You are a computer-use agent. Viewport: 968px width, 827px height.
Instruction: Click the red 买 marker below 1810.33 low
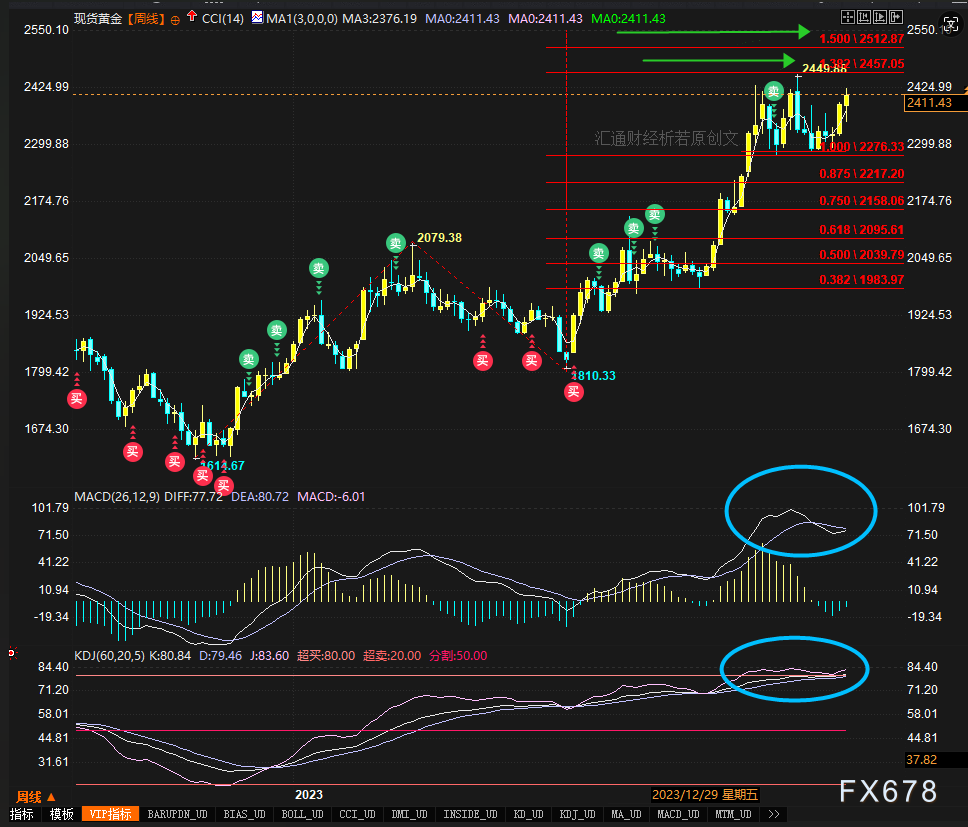[x=573, y=391]
